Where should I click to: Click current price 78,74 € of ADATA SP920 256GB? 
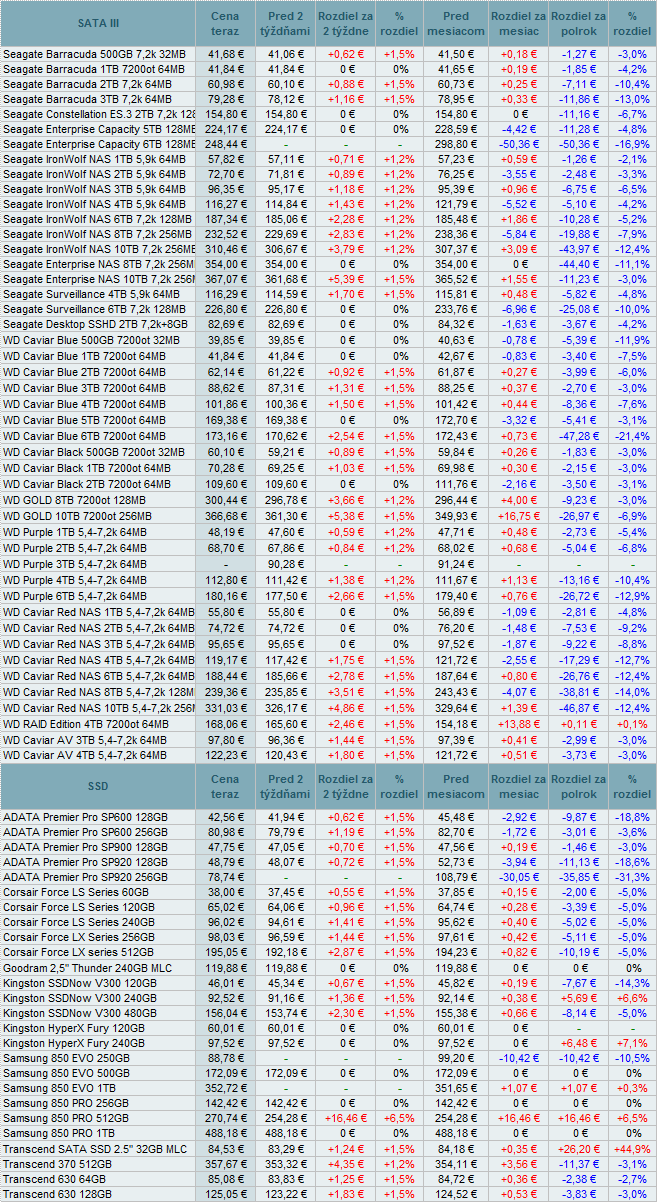(225, 877)
